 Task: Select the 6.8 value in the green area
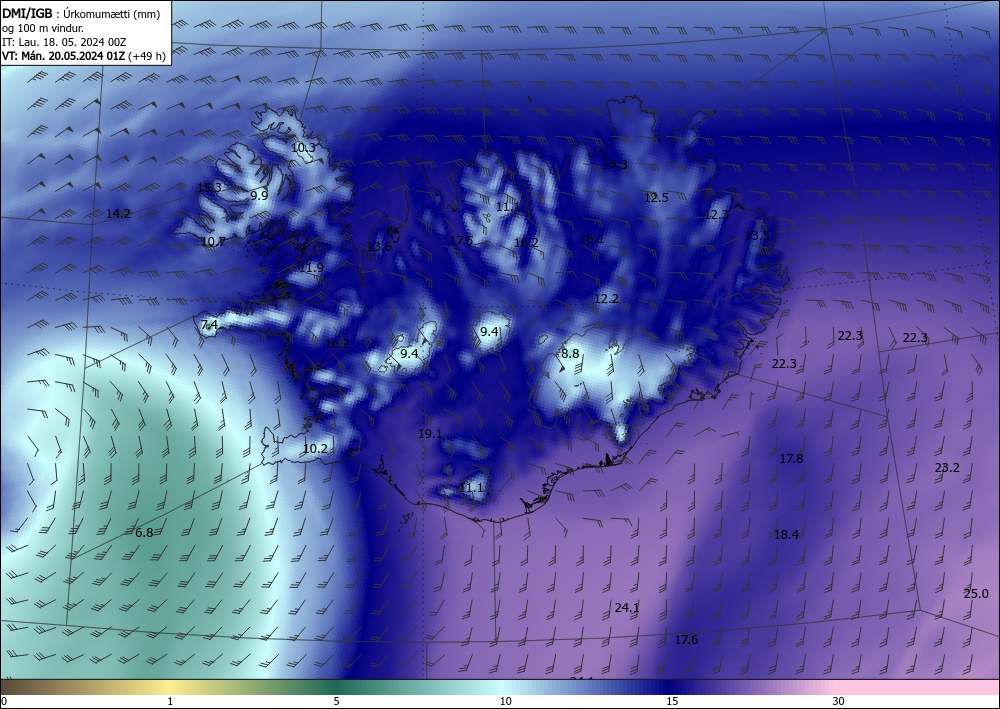144,532
